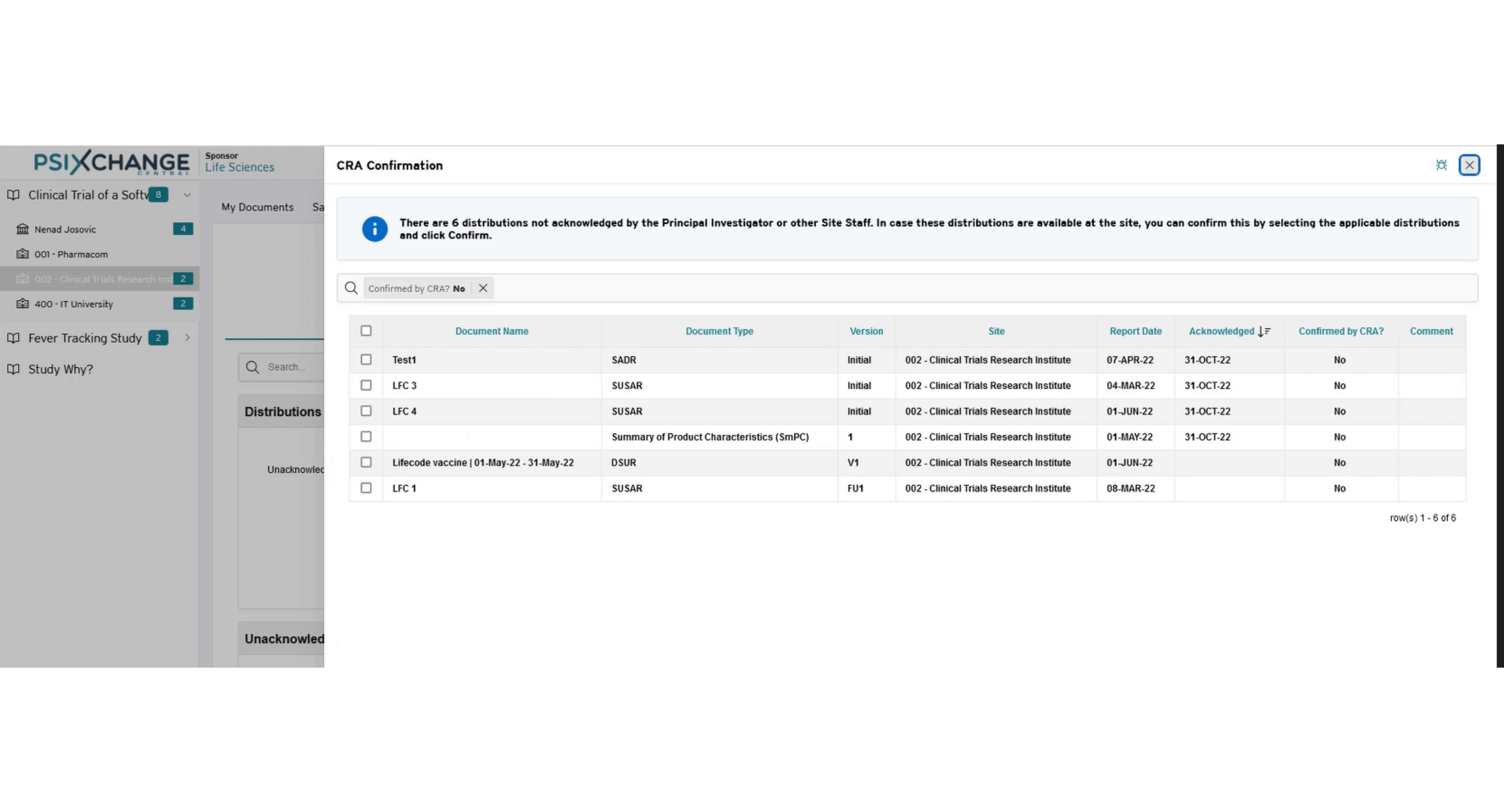
Task: Click the book icon beside Study Why?
Action: tap(13, 369)
